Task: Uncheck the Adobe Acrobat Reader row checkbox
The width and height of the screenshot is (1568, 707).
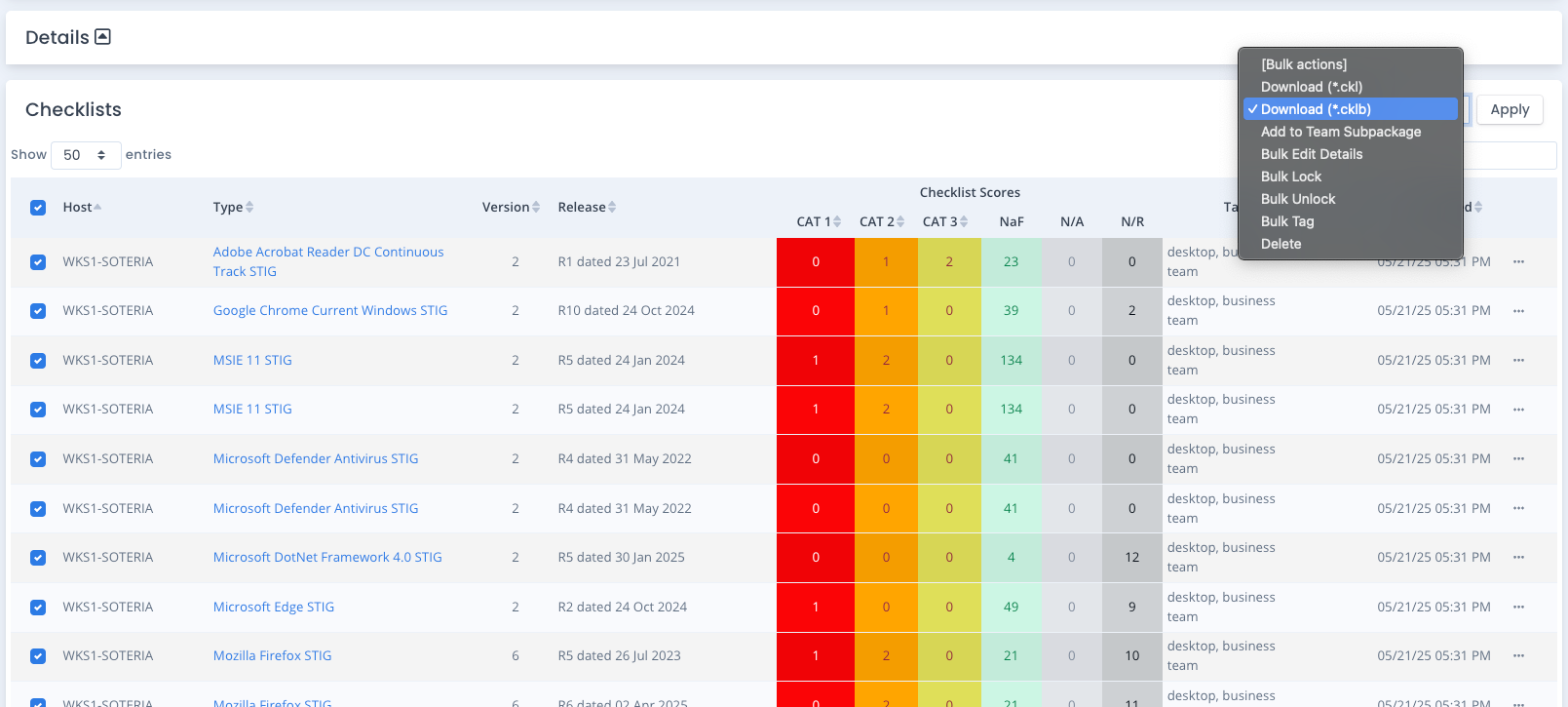Action: click(x=38, y=262)
